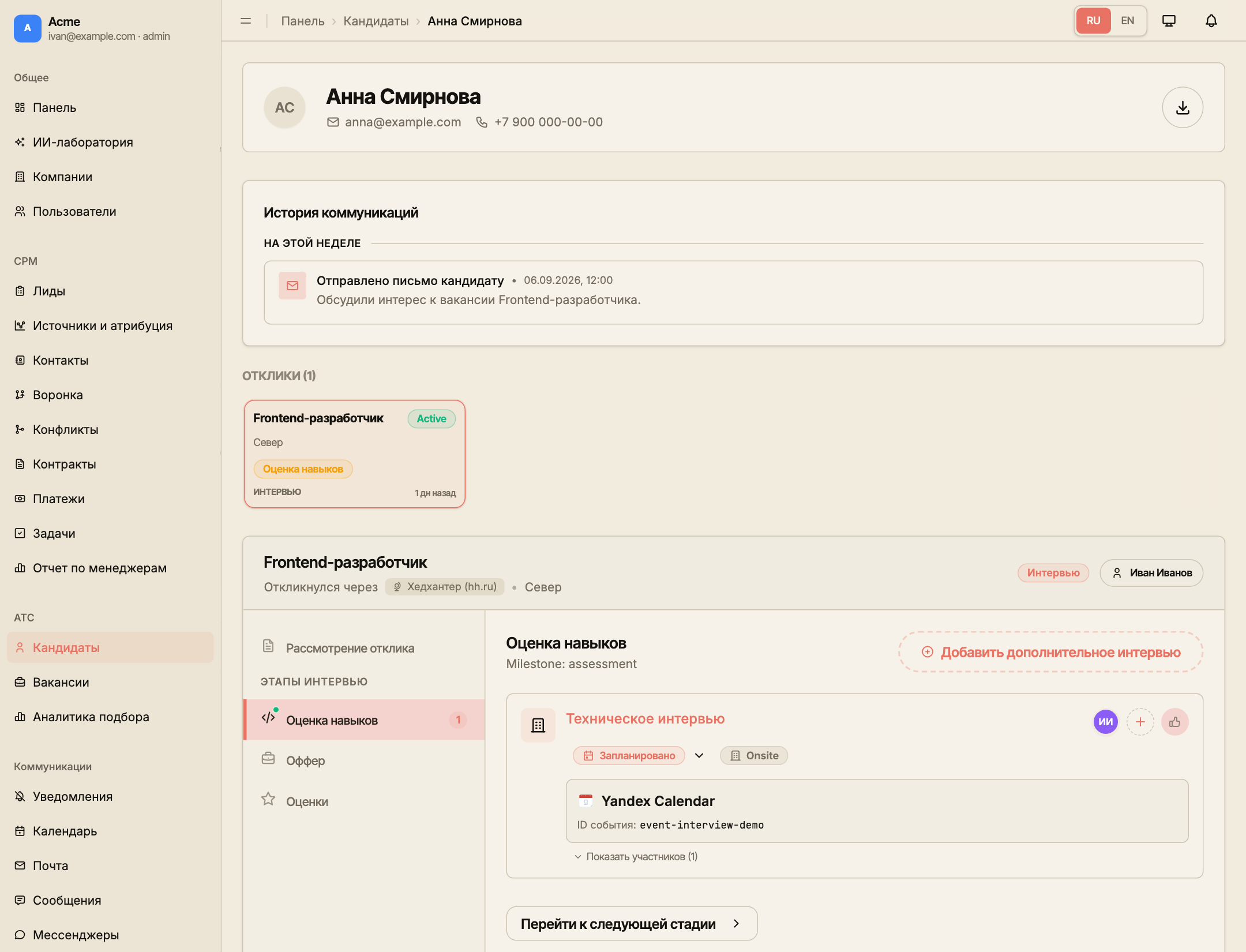
Task: Click the phone icon next to phone number
Action: pos(482,122)
